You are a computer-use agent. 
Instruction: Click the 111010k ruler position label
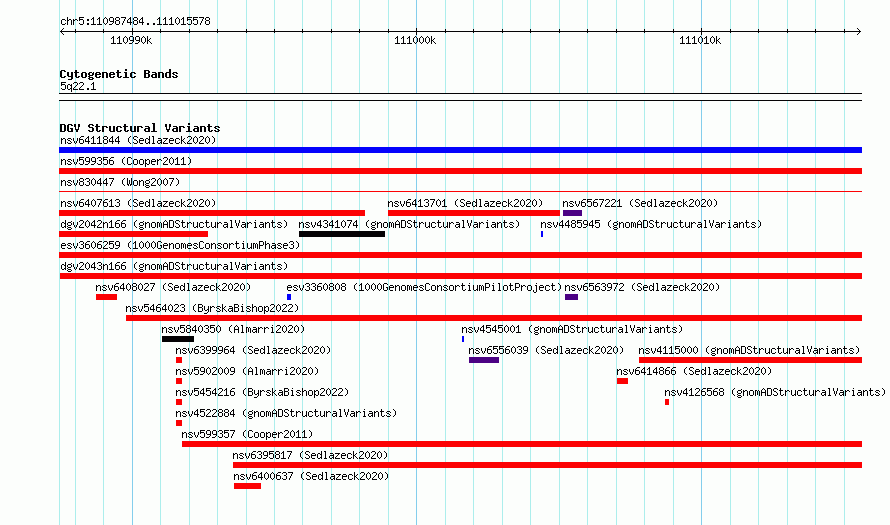click(x=700, y=40)
